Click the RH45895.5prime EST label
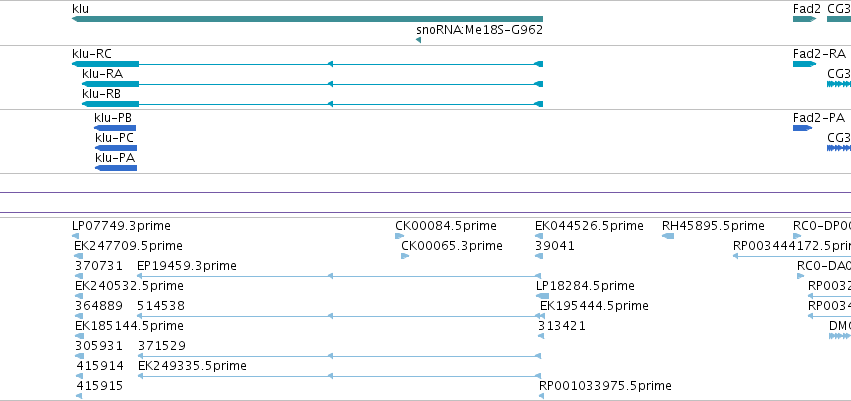This screenshot has height=401, width=851. [x=713, y=226]
